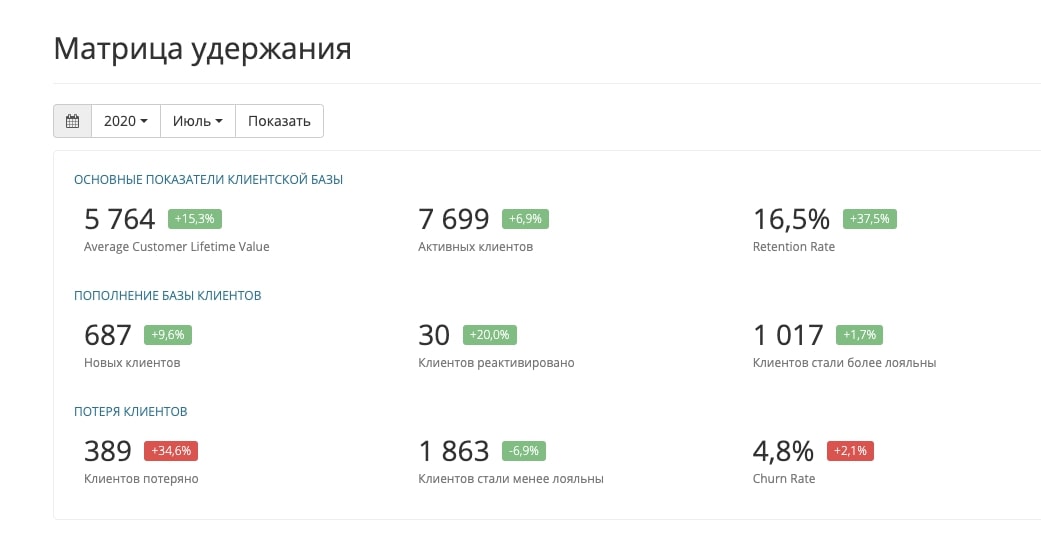Expand the Июль month dropdown
Image resolution: width=1041 pixels, height=543 pixels.
tap(197, 121)
